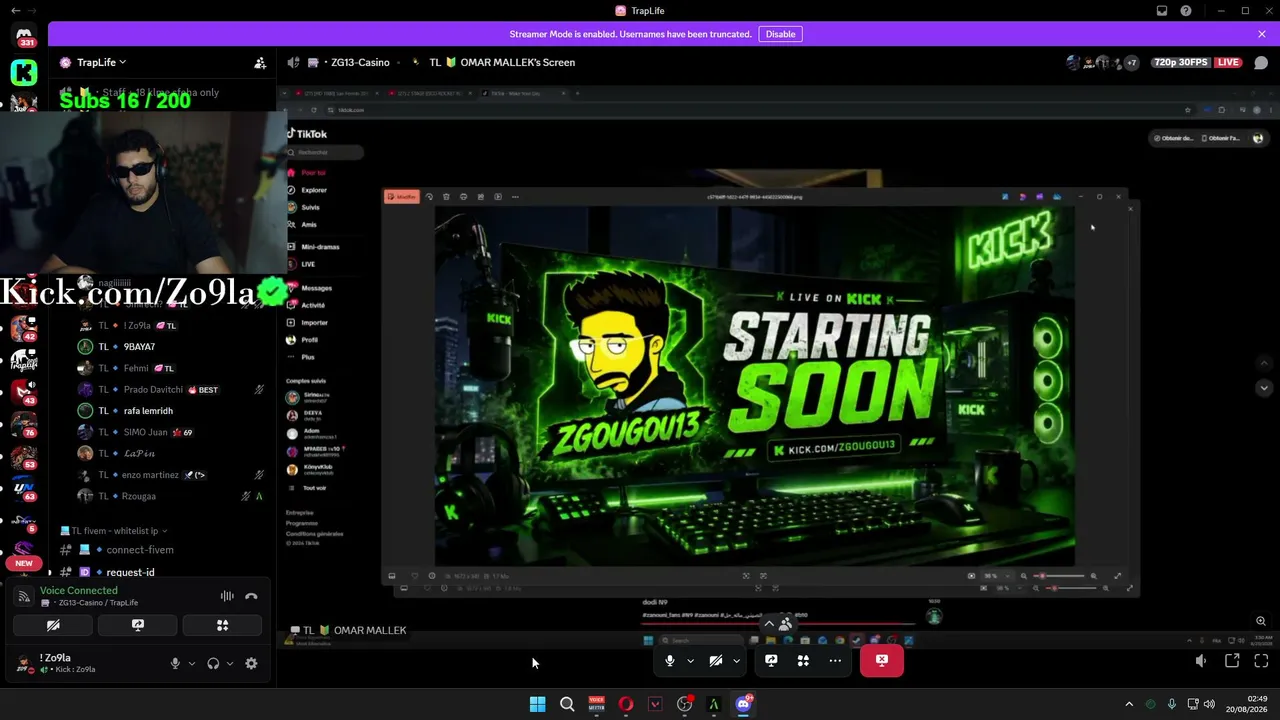
Task: Switch to Discord in the taskbar
Action: (743, 704)
